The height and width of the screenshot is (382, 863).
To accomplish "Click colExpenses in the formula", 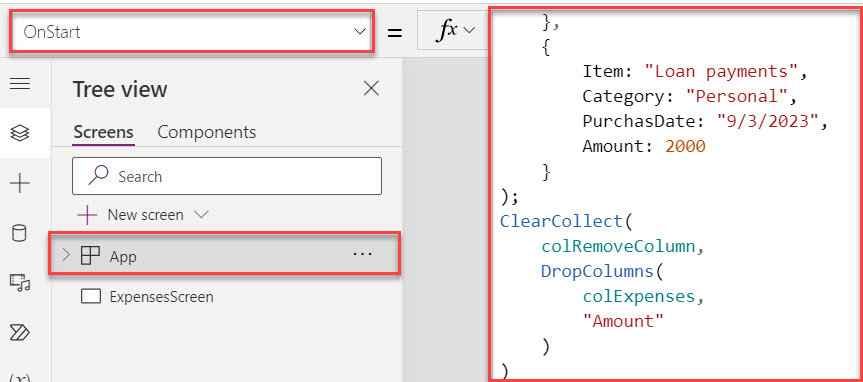I will (639, 296).
